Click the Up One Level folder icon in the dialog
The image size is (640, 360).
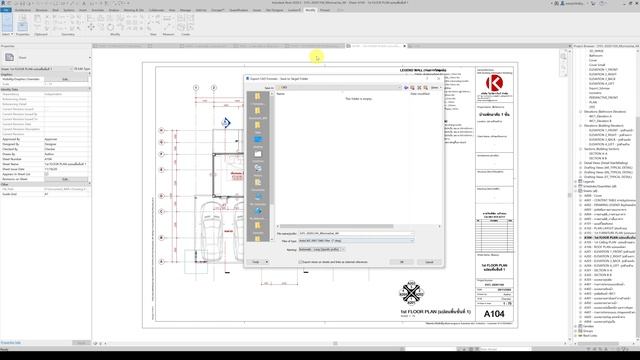(x=412, y=88)
